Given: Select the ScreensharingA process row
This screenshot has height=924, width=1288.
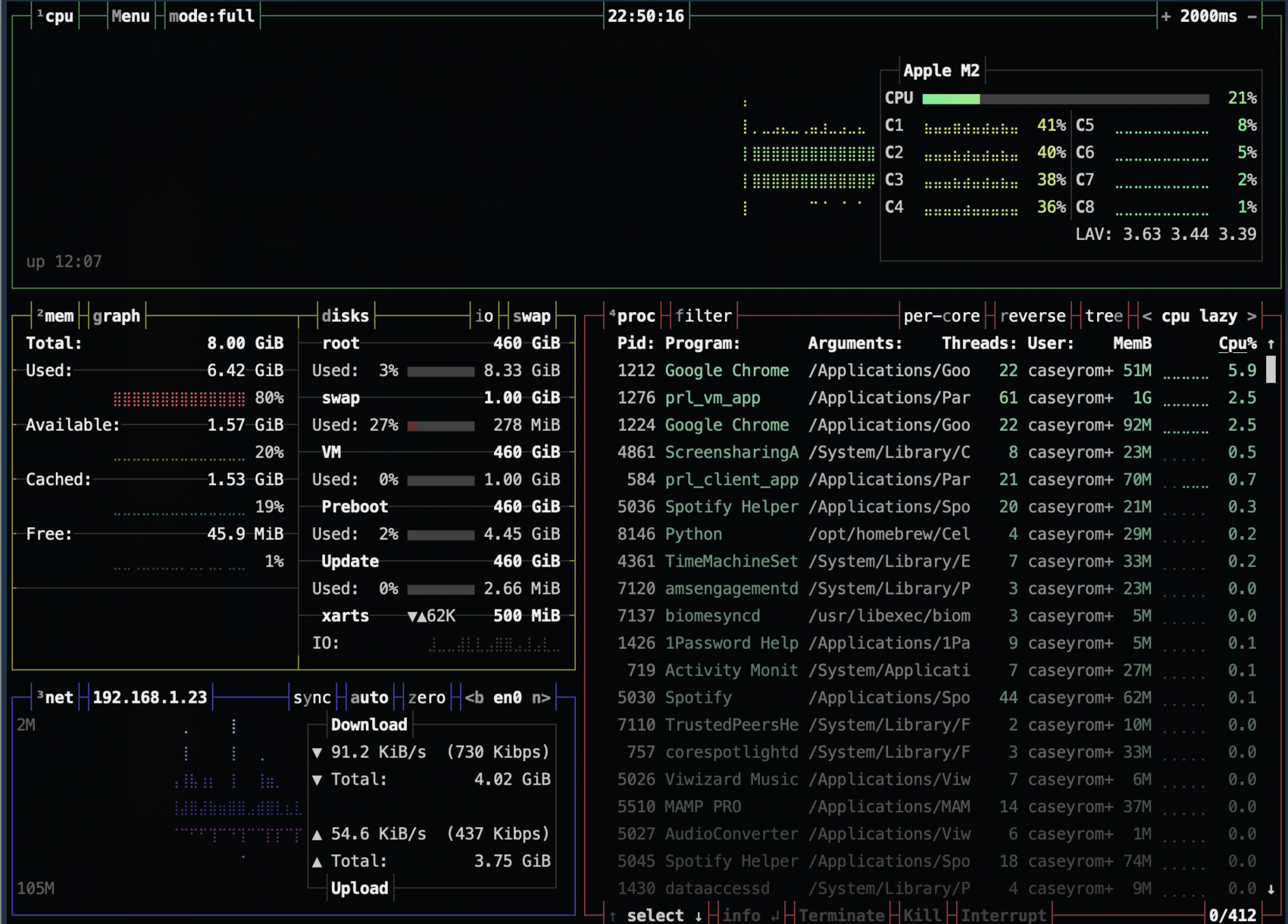Looking at the screenshot, I should point(936,452).
